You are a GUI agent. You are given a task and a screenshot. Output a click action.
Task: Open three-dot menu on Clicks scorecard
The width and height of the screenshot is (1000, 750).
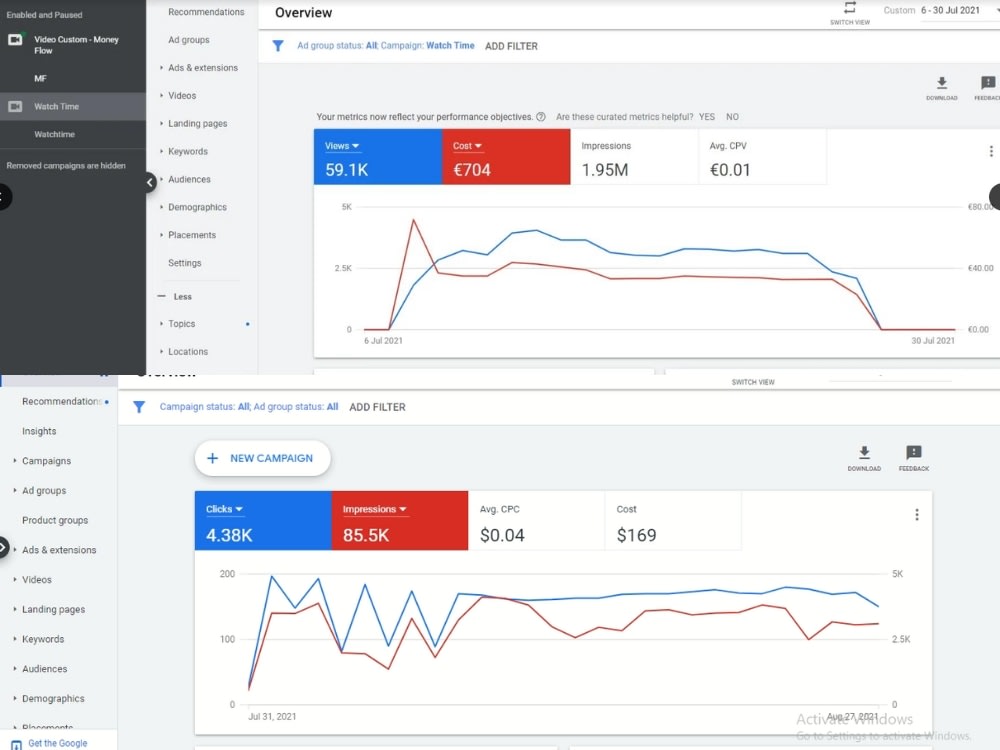917,515
